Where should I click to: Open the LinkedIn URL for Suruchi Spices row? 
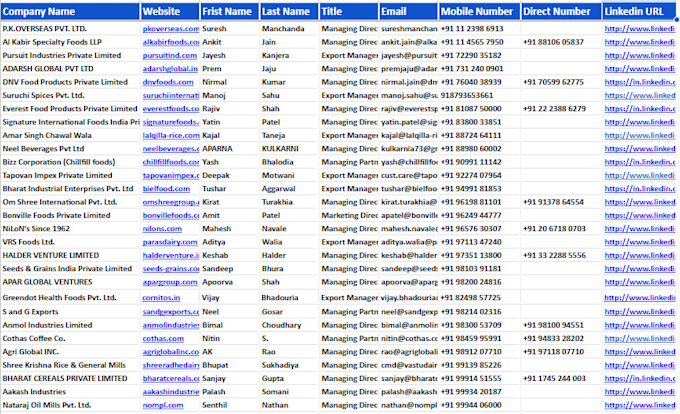pos(640,95)
